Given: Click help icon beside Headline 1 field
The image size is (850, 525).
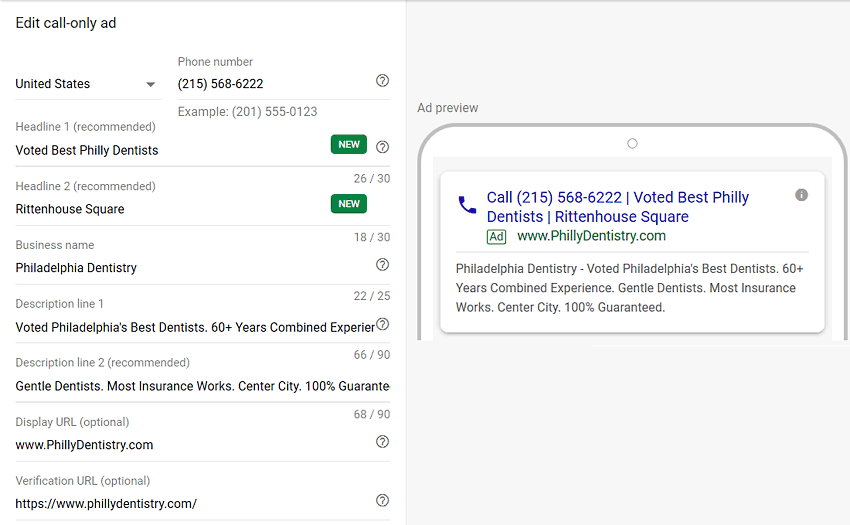Looking at the screenshot, I should pyautogui.click(x=382, y=147).
